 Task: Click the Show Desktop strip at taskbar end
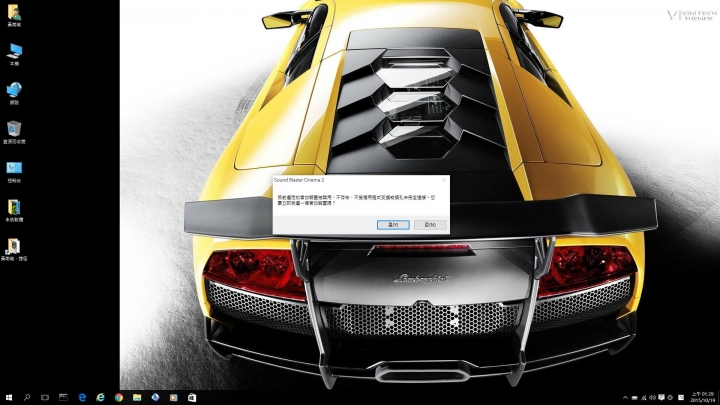click(719, 398)
